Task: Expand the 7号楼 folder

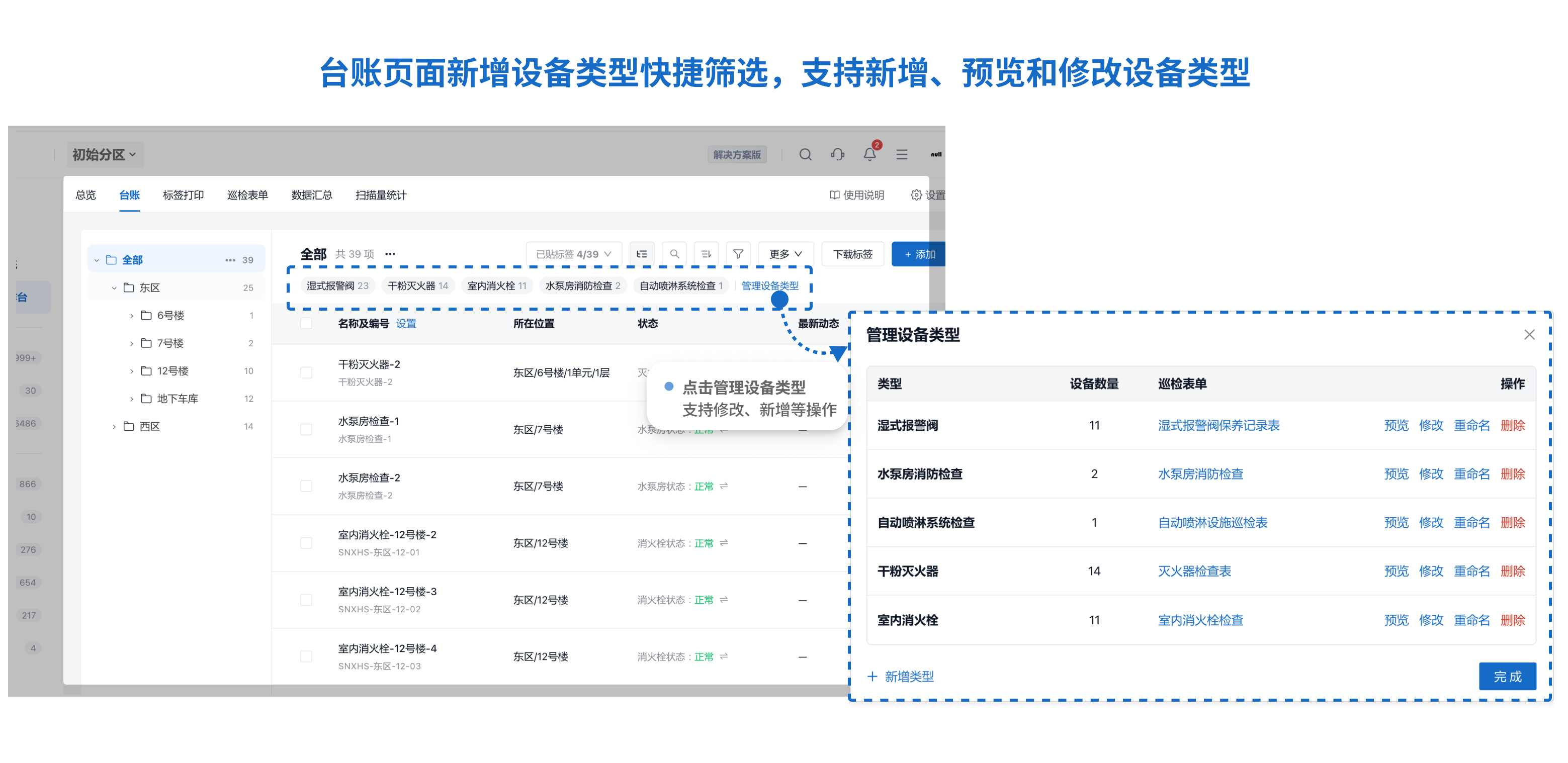Action: [131, 344]
